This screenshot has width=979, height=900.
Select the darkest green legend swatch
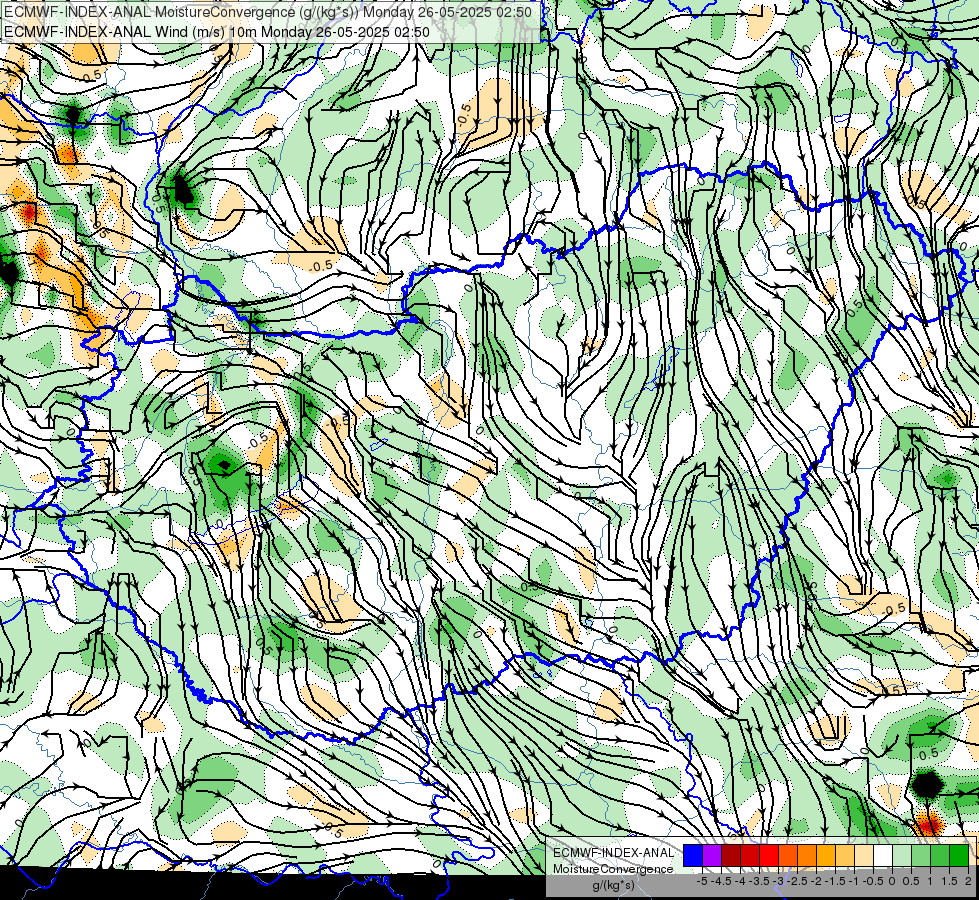click(x=959, y=855)
